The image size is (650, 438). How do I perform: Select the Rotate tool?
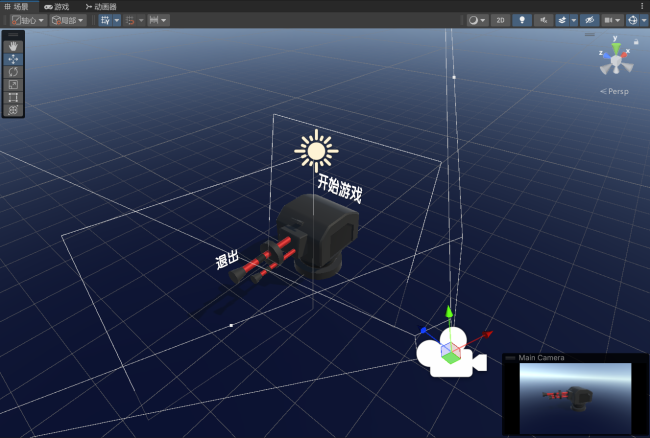click(13, 72)
